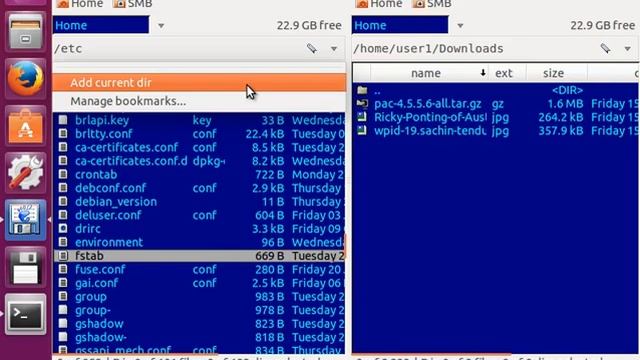Click file icon beside environment
Screen dimensions: 640x360
click(x=63, y=242)
